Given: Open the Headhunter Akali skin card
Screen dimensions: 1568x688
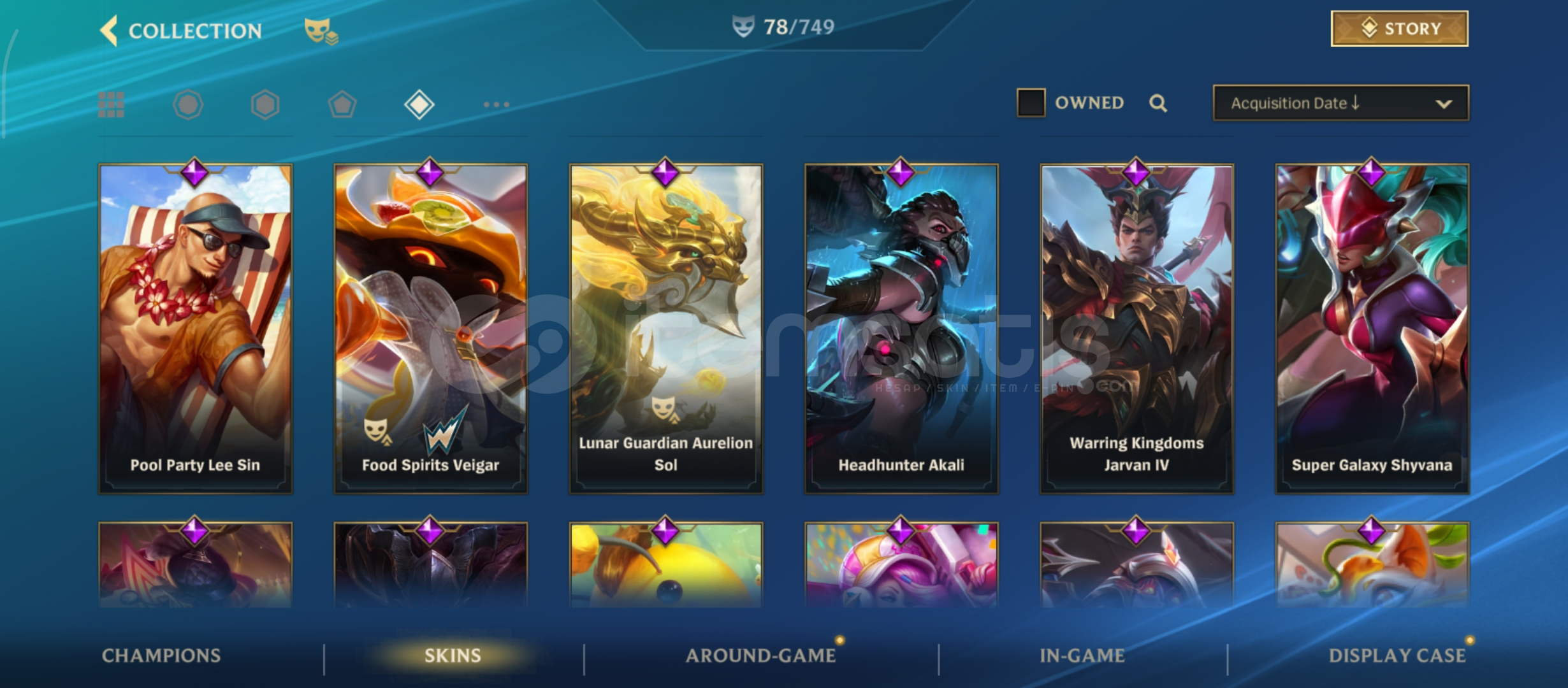Looking at the screenshot, I should (x=901, y=329).
